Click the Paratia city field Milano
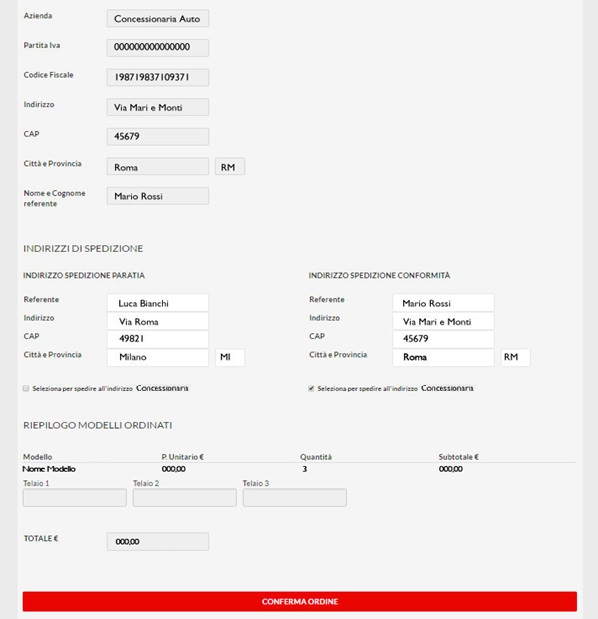Image resolution: width=598 pixels, height=619 pixels. pyautogui.click(x=157, y=357)
